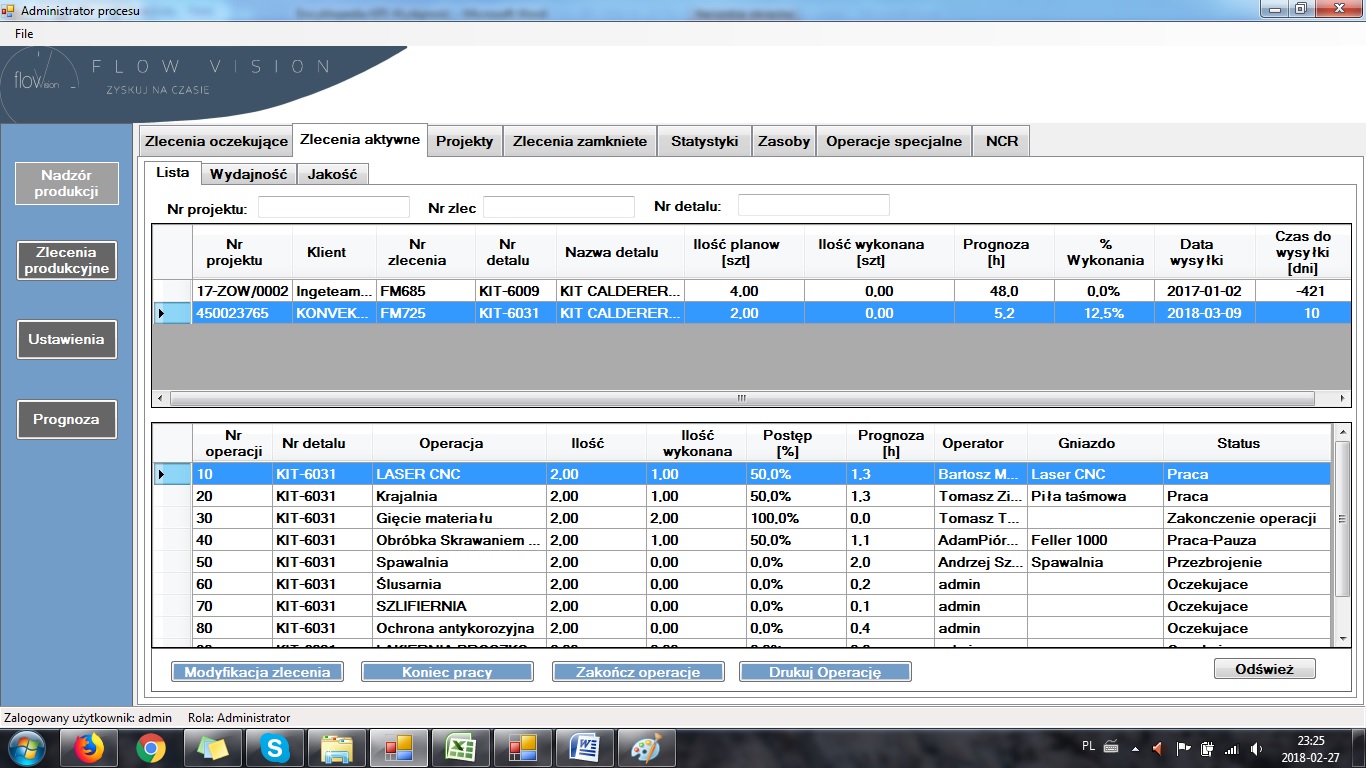This screenshot has width=1366, height=768.
Task: Open the File menu
Action: 24,34
